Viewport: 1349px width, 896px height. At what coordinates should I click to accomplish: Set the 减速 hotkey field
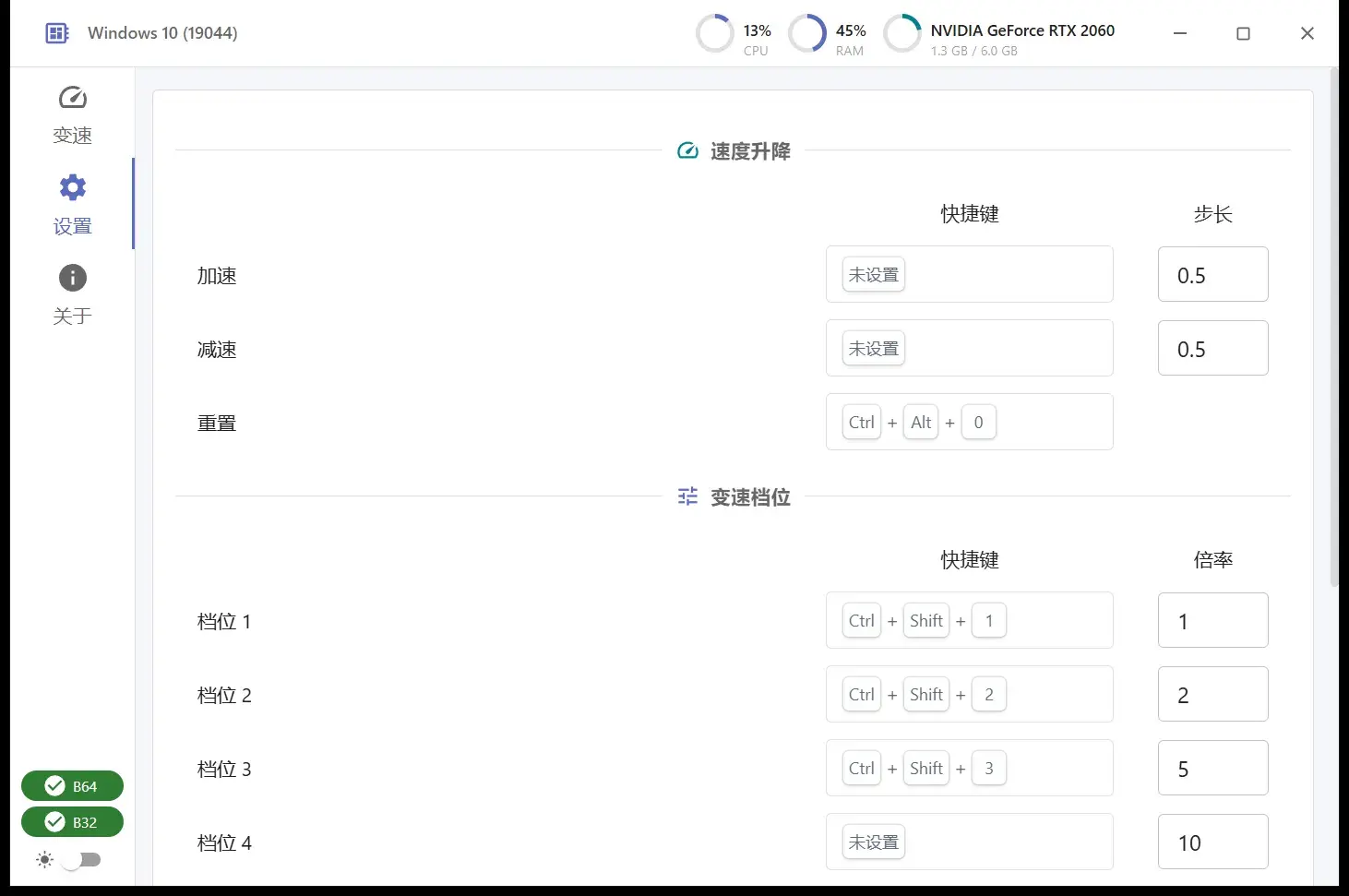tap(969, 348)
